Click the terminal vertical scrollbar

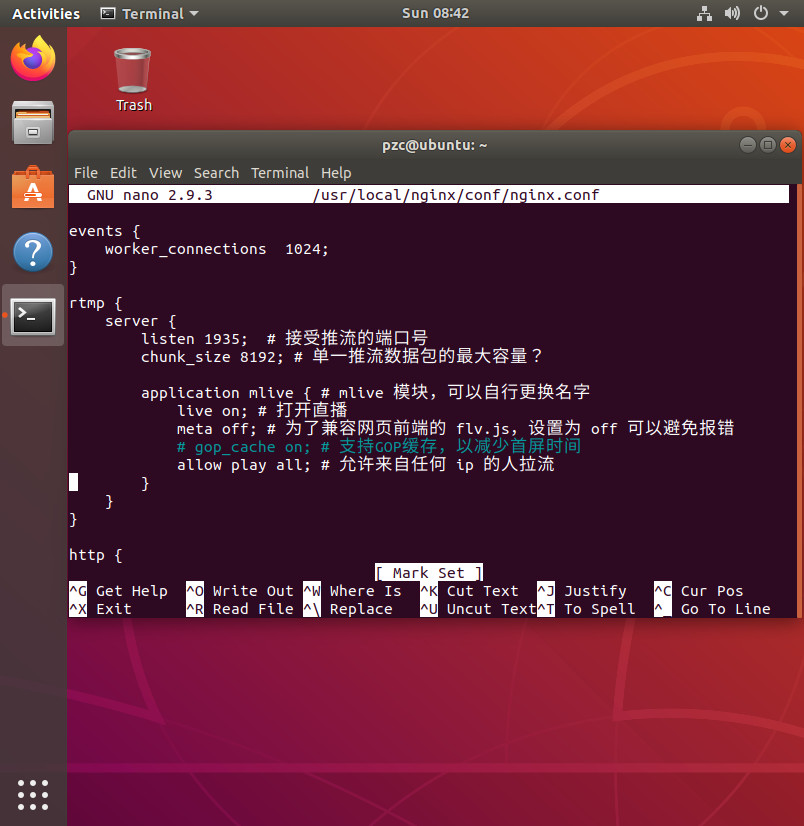(800, 400)
